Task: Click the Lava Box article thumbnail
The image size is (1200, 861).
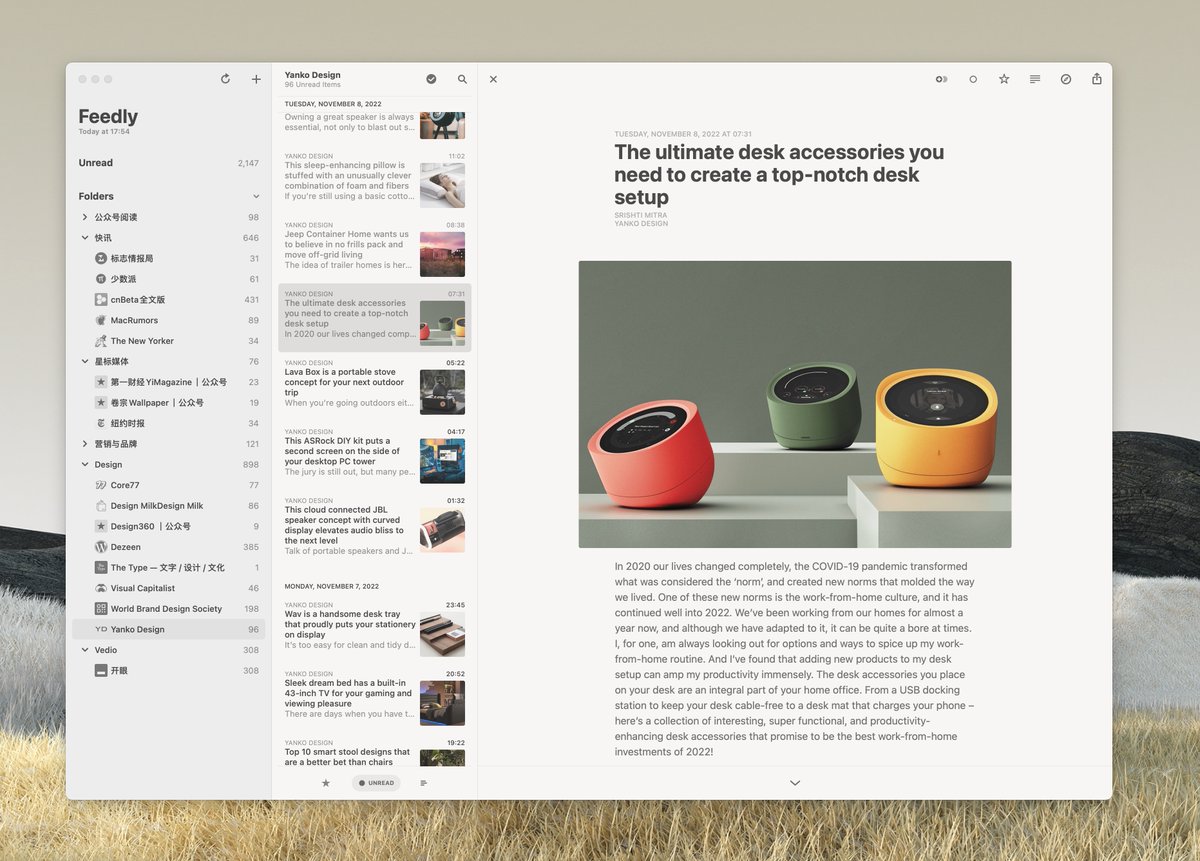Action: click(442, 392)
